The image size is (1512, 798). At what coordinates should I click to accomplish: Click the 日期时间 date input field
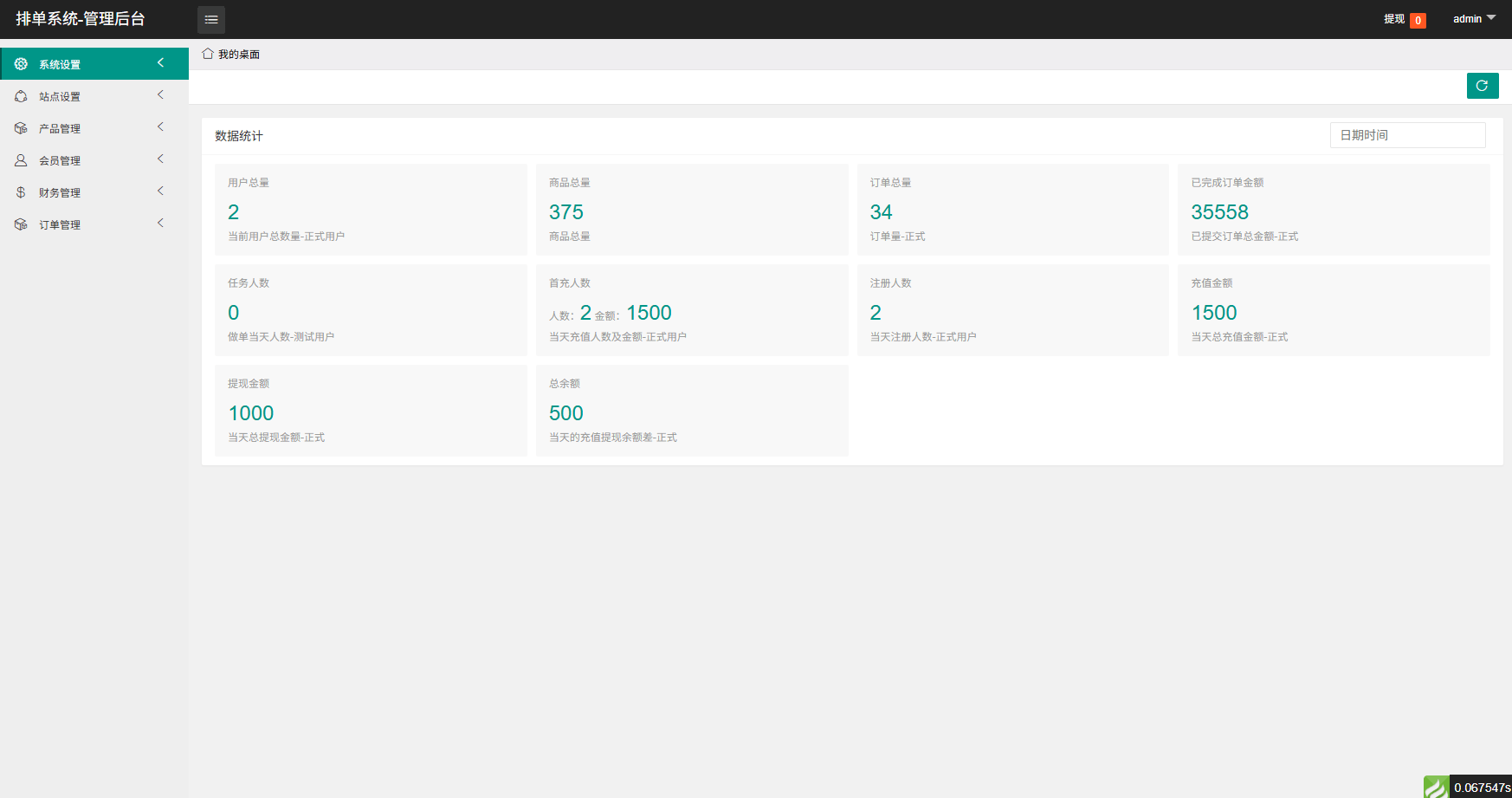[x=1407, y=135]
